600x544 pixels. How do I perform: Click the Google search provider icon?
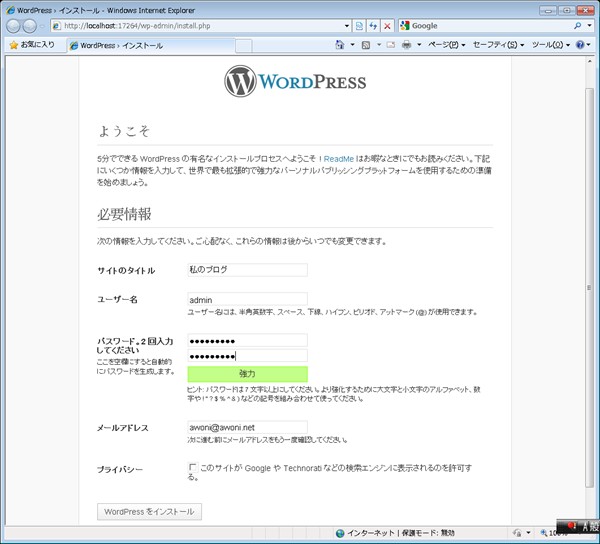pyautogui.click(x=404, y=26)
